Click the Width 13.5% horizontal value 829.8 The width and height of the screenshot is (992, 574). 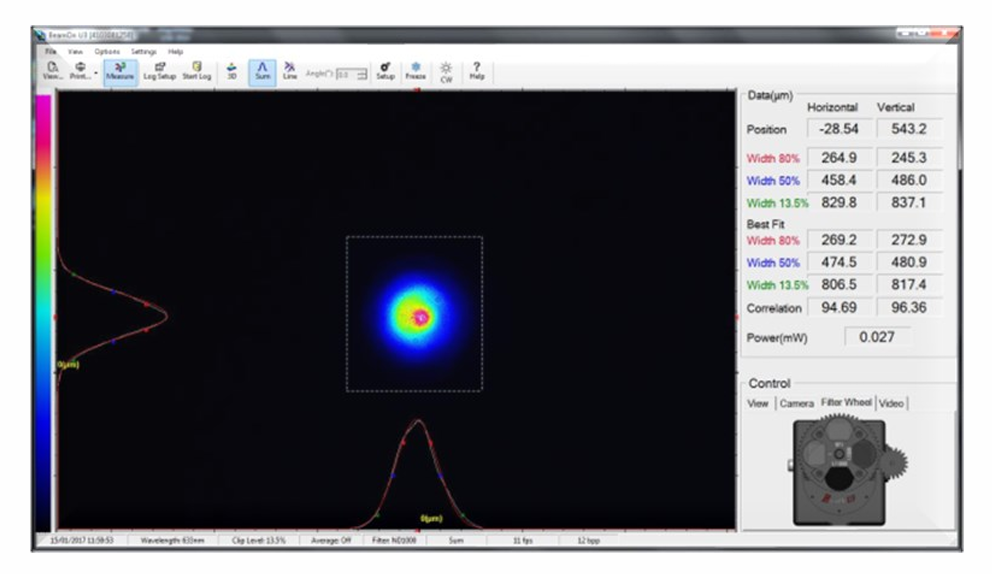pyautogui.click(x=839, y=203)
